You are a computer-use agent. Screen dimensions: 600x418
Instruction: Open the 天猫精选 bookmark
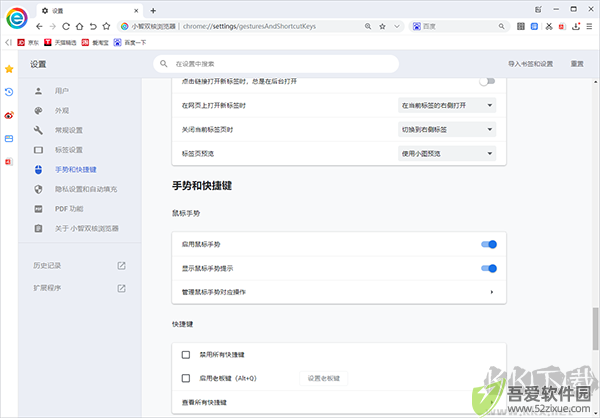60,42
